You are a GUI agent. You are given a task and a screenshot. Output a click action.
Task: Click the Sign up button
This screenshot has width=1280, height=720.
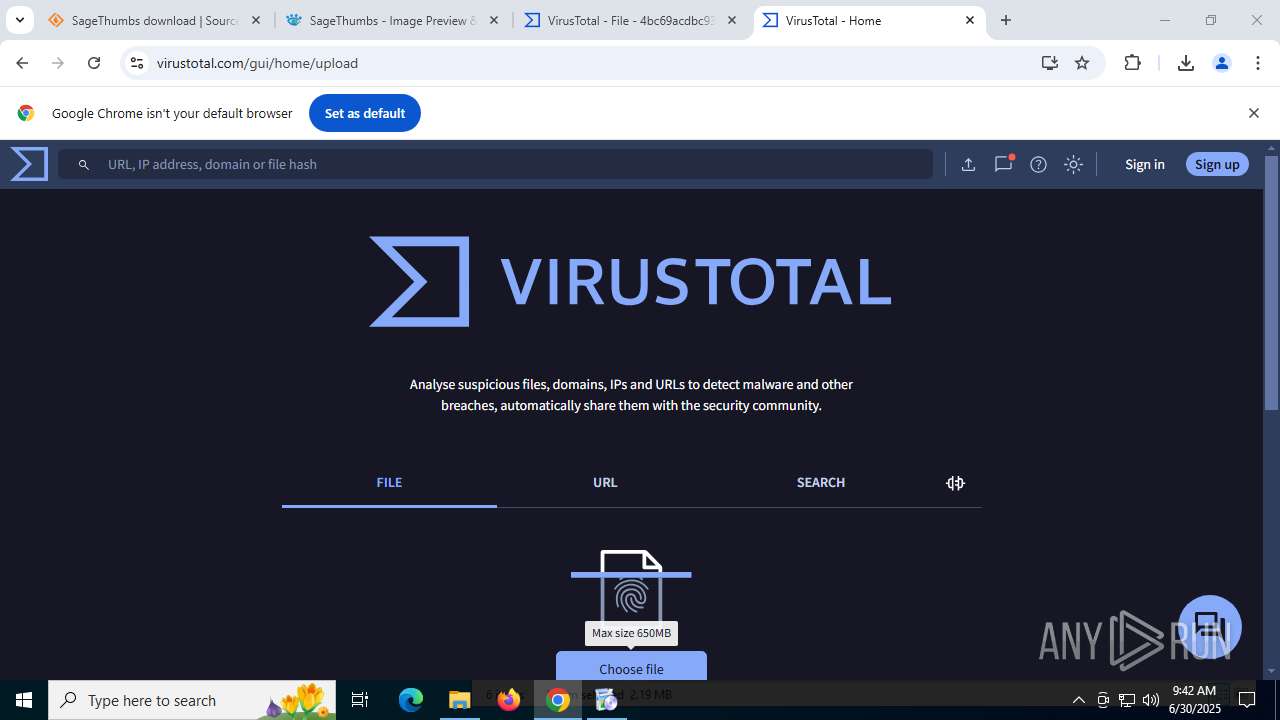(x=1217, y=164)
